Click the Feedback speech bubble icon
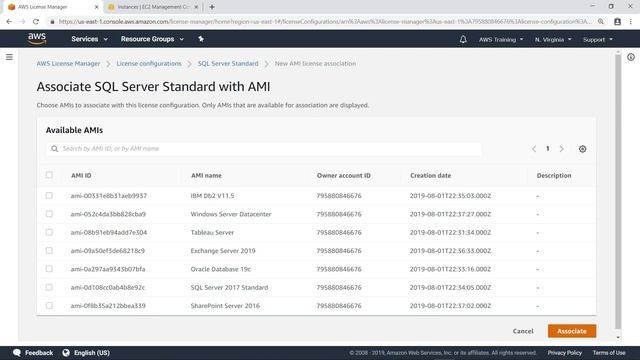Image resolution: width=640 pixels, height=360 pixels. coord(17,353)
